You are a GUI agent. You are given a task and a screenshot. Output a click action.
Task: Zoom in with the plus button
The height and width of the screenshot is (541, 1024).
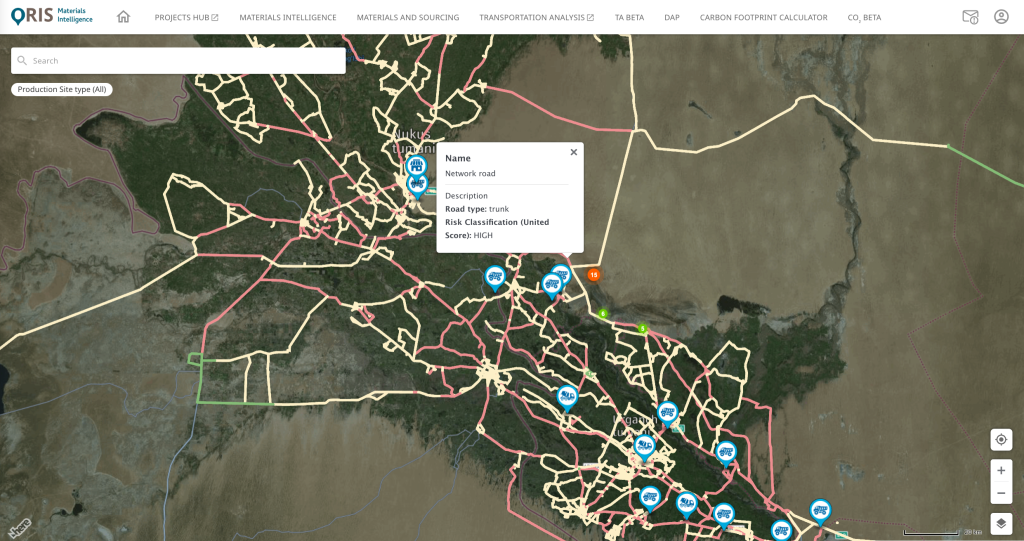pos(1001,470)
